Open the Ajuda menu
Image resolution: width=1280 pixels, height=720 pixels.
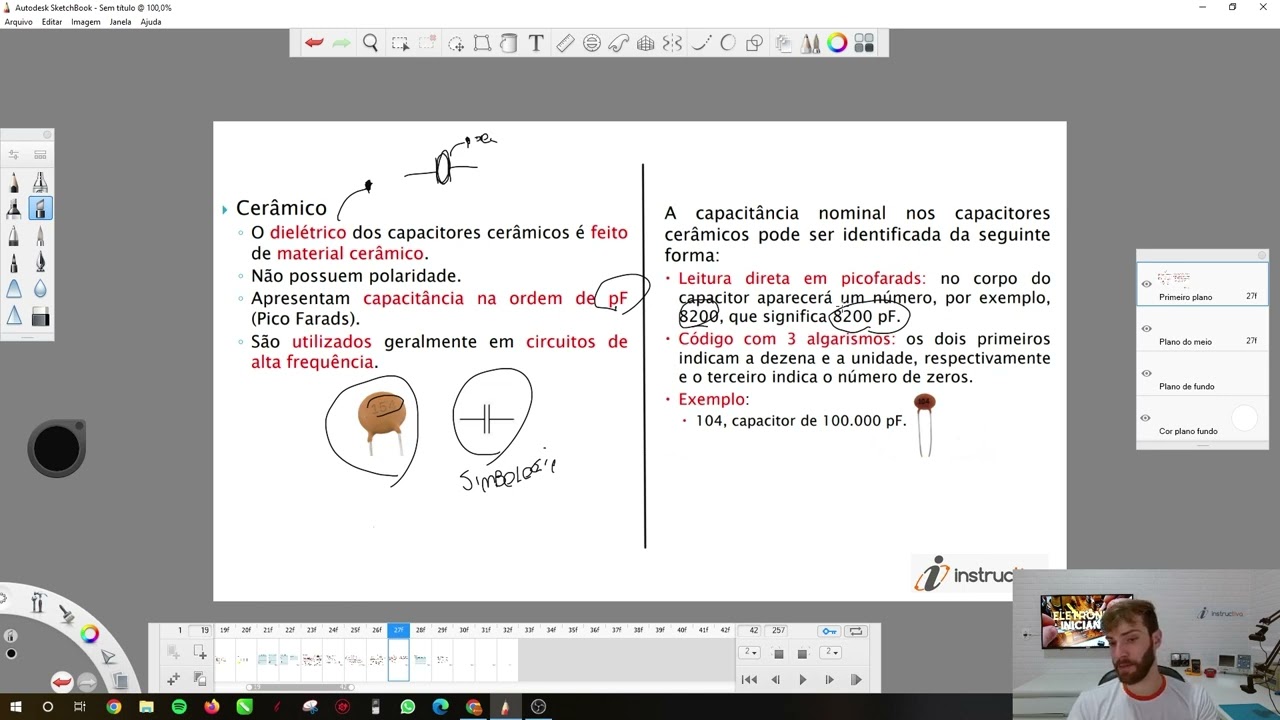(x=151, y=21)
